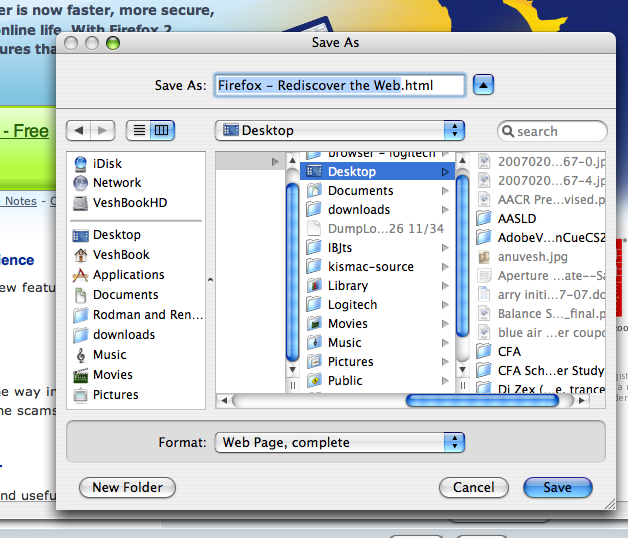The image size is (628, 538).
Task: Select CFA Sch...er Study folder
Action: 541,371
